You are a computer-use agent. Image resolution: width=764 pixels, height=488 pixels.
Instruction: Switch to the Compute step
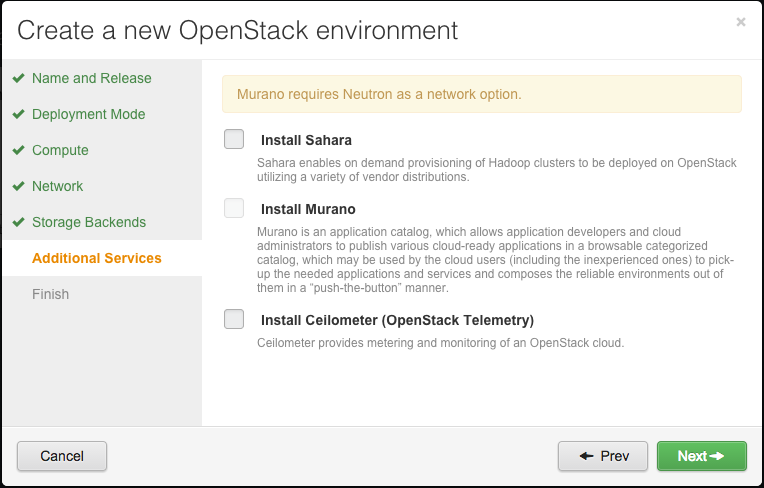pos(60,150)
